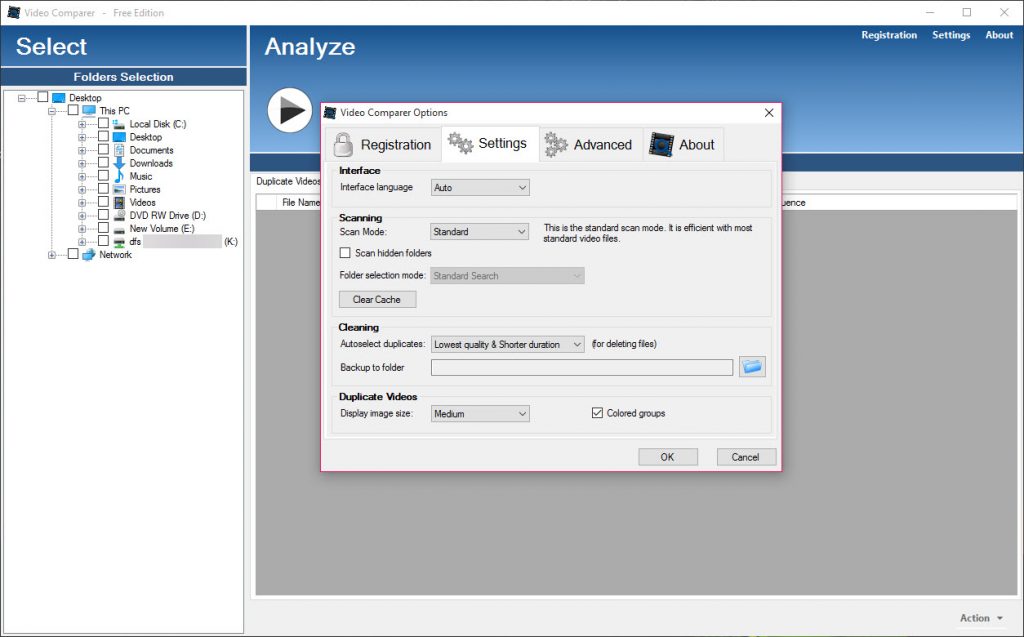Select the Settings tab in Options
The image size is (1024, 637).
[490, 143]
